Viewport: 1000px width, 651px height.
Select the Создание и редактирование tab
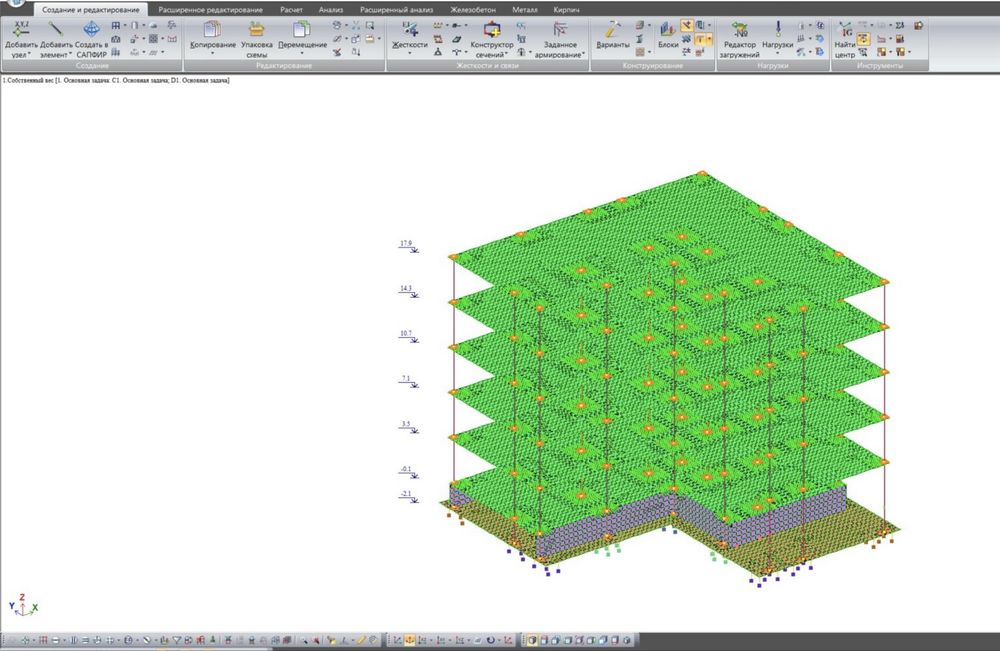(x=91, y=10)
